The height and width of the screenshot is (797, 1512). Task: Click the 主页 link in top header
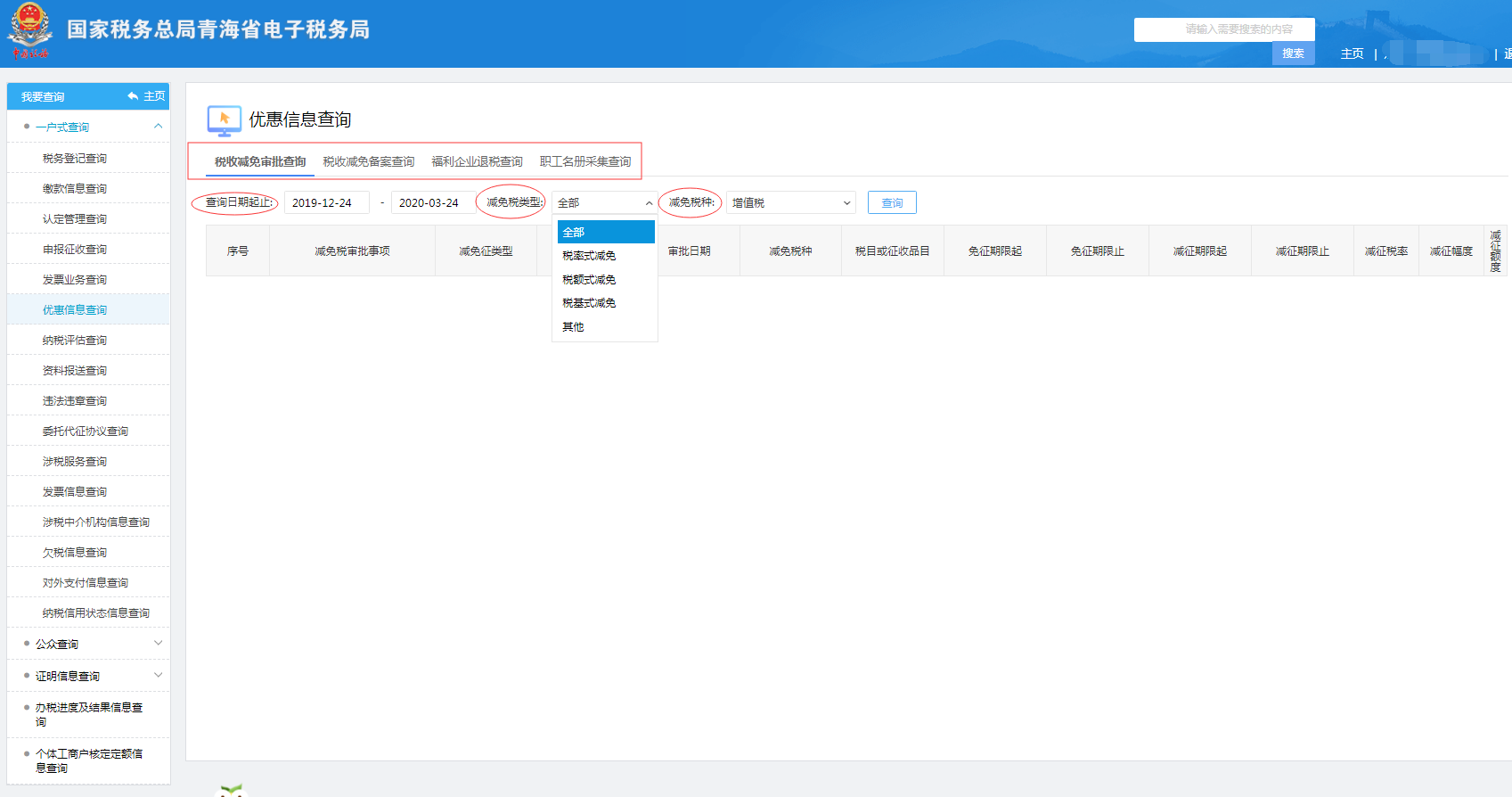[1352, 54]
